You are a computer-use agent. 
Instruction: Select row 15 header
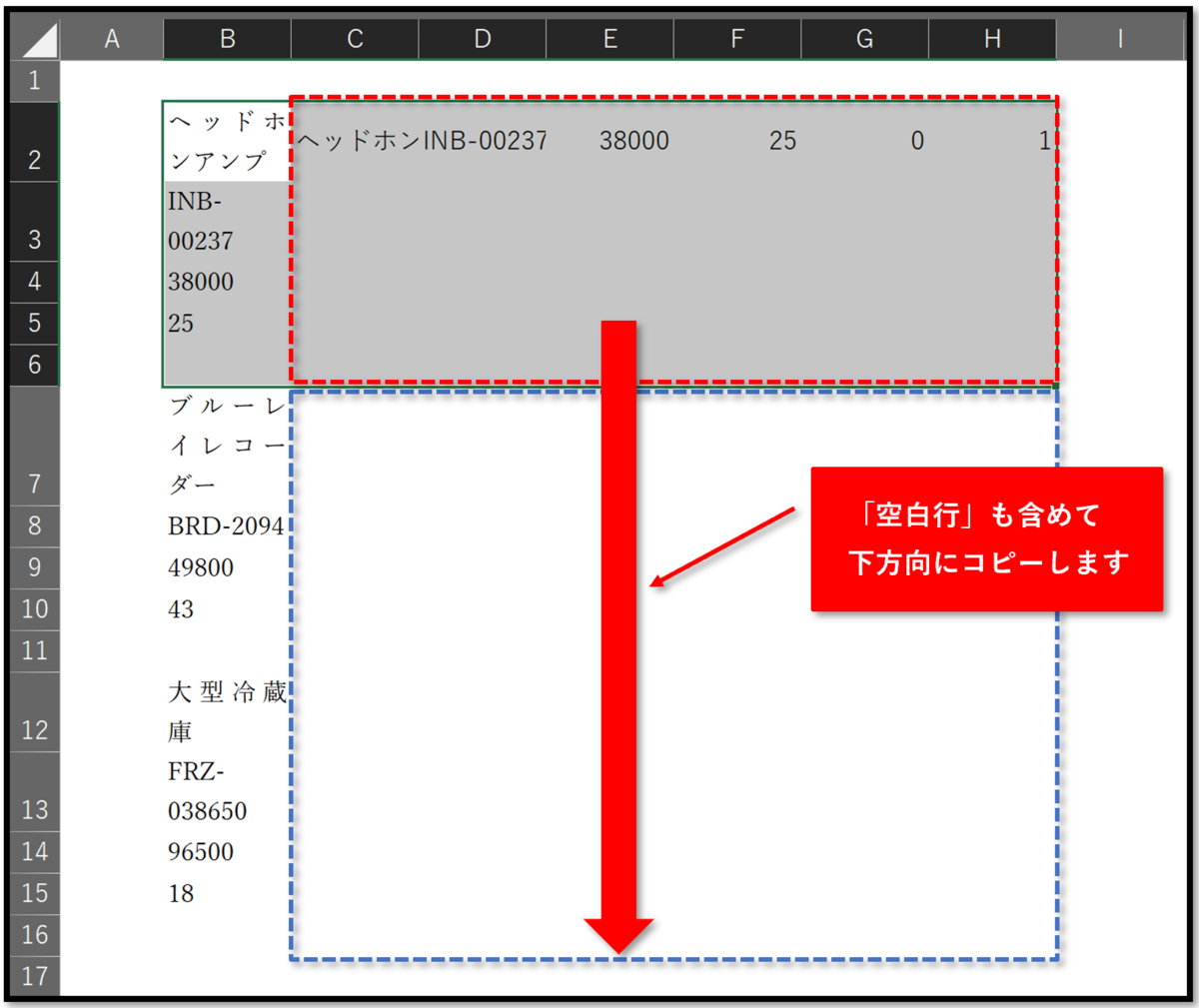tap(34, 893)
